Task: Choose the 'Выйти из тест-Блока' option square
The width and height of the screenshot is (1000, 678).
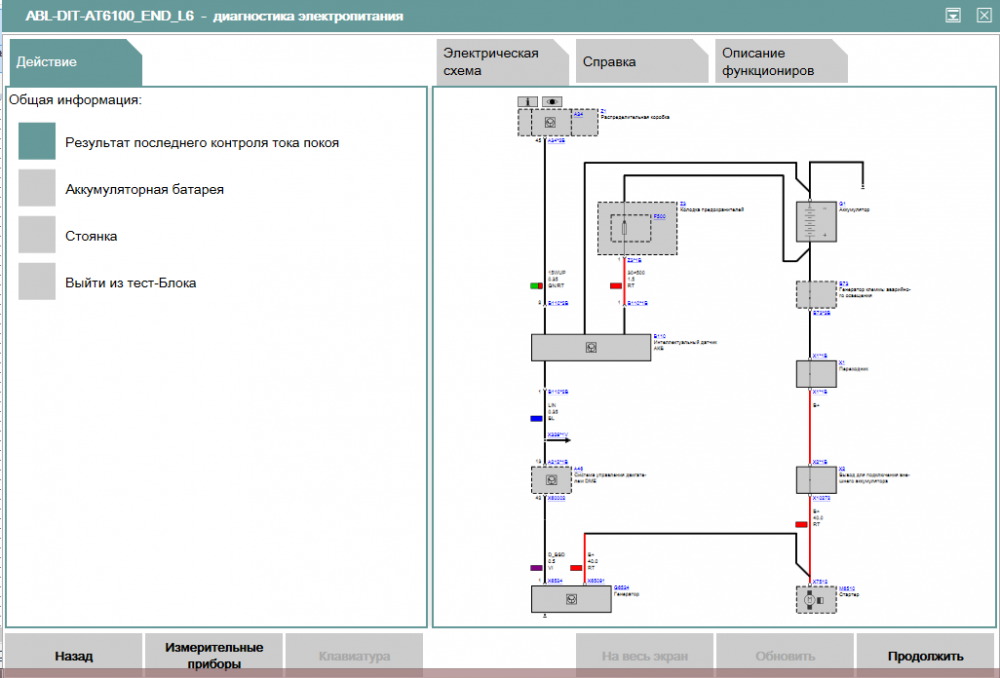Action: point(37,282)
